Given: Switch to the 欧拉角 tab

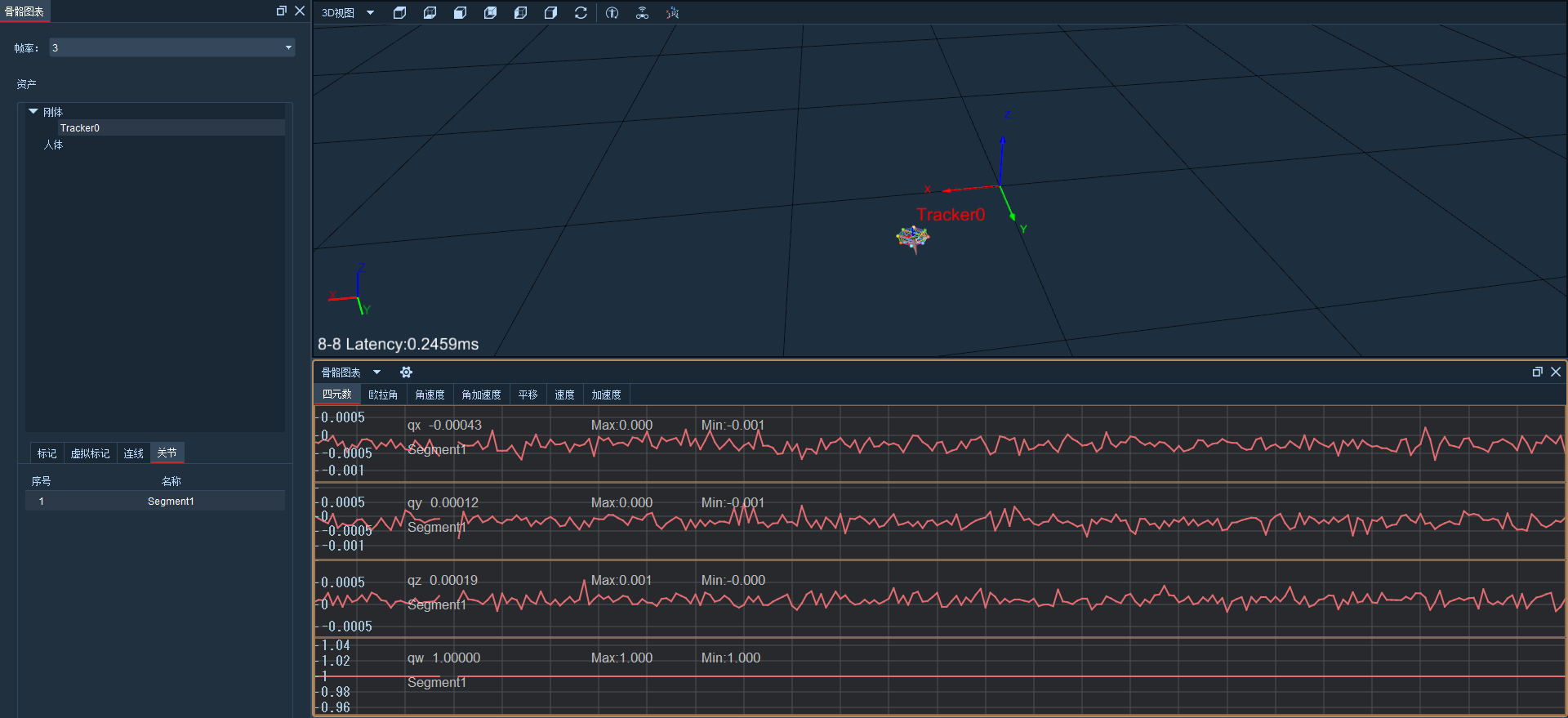Looking at the screenshot, I should pyautogui.click(x=383, y=395).
